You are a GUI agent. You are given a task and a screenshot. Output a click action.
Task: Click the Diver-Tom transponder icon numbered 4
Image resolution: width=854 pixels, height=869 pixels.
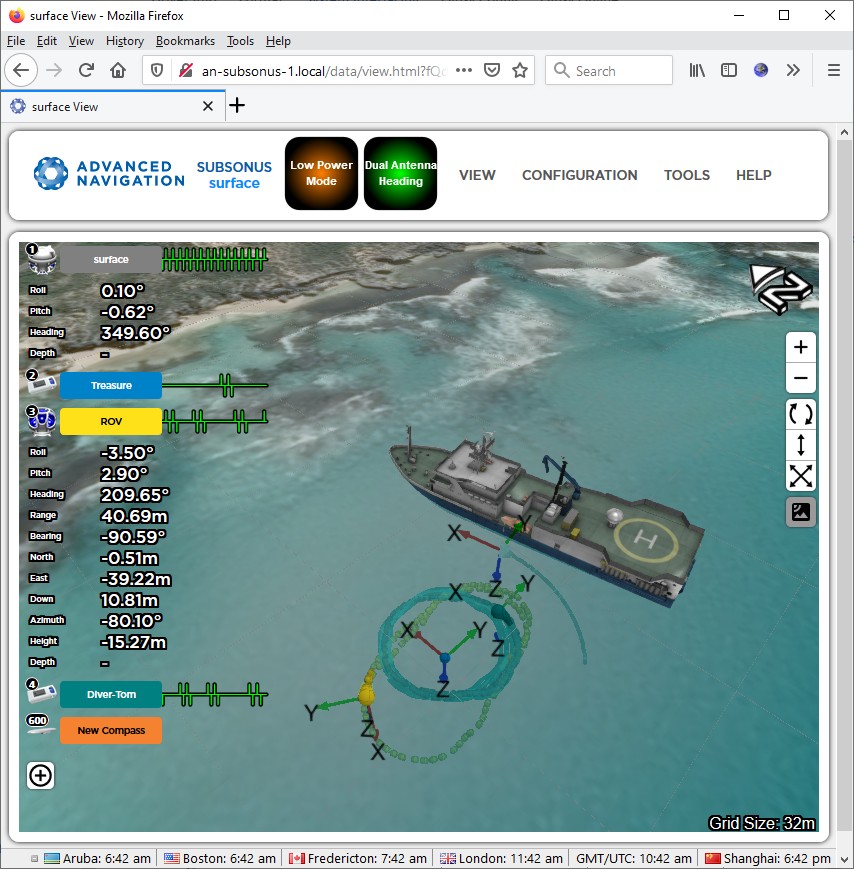point(42,691)
